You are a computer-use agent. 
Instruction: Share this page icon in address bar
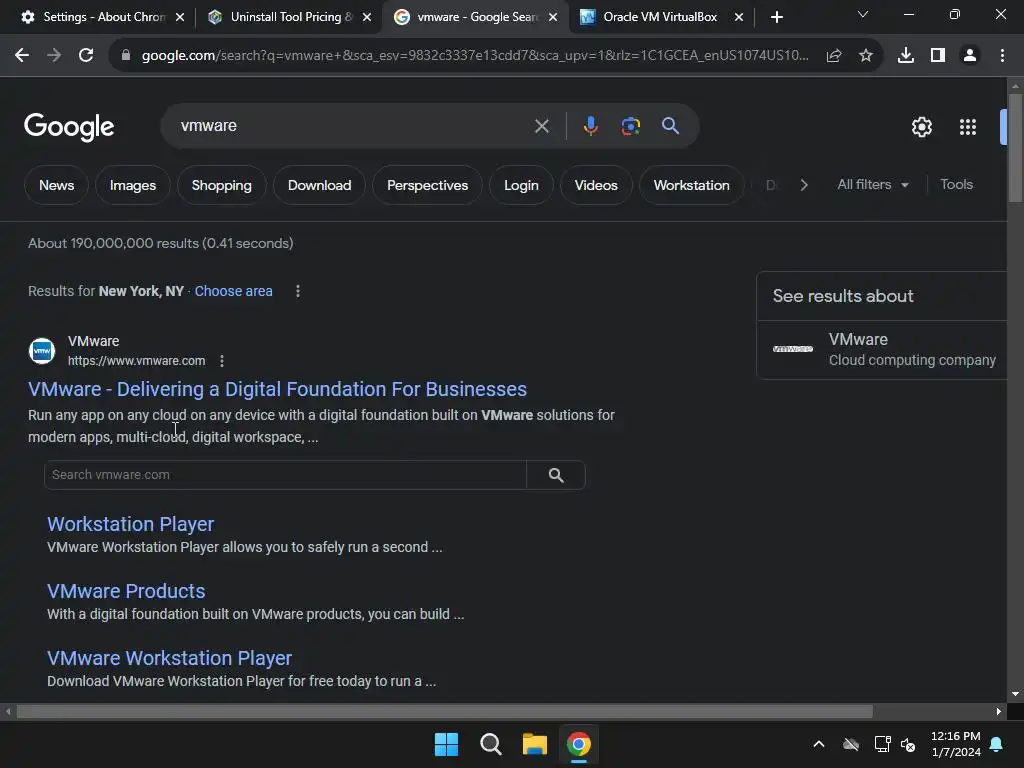tap(834, 56)
